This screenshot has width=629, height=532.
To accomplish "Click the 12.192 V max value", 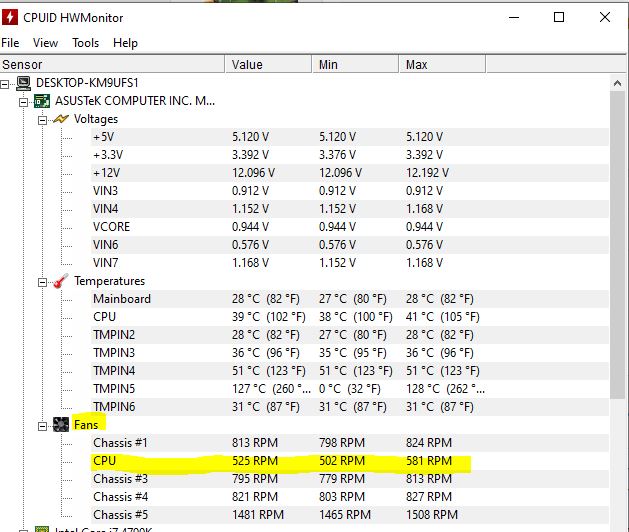I will [x=427, y=173].
